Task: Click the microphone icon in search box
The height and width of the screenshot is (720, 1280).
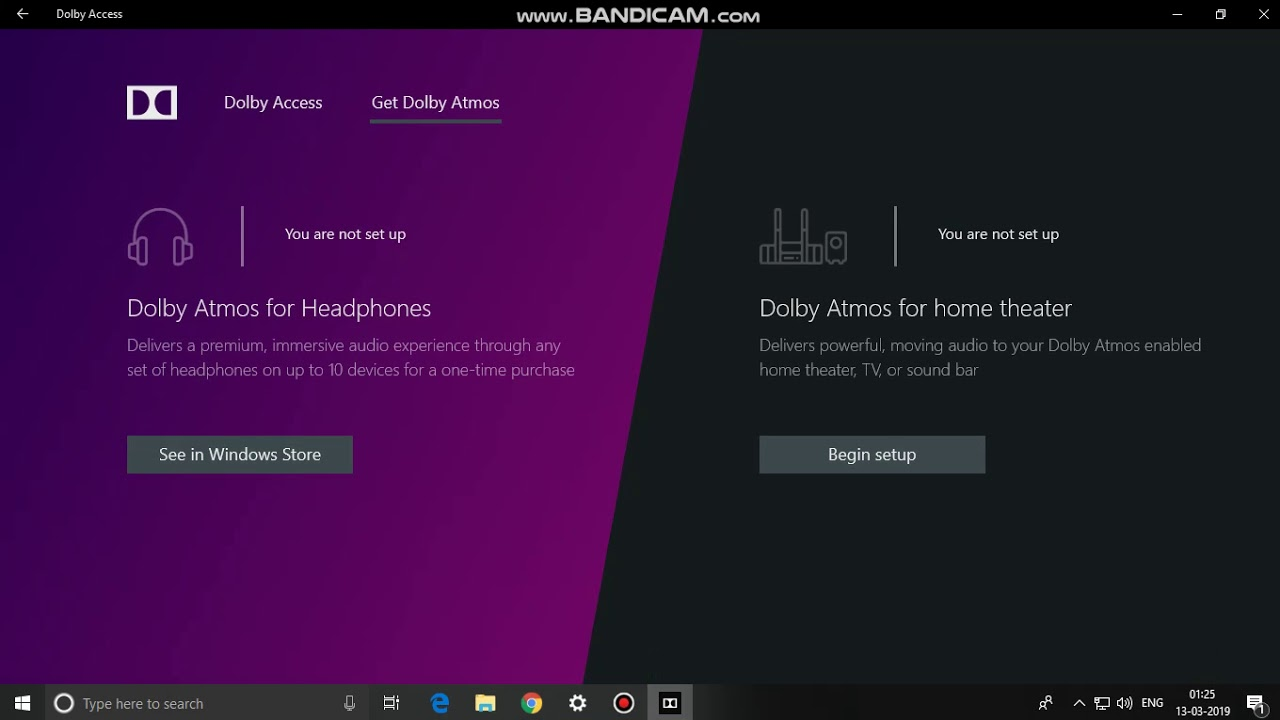Action: point(349,703)
